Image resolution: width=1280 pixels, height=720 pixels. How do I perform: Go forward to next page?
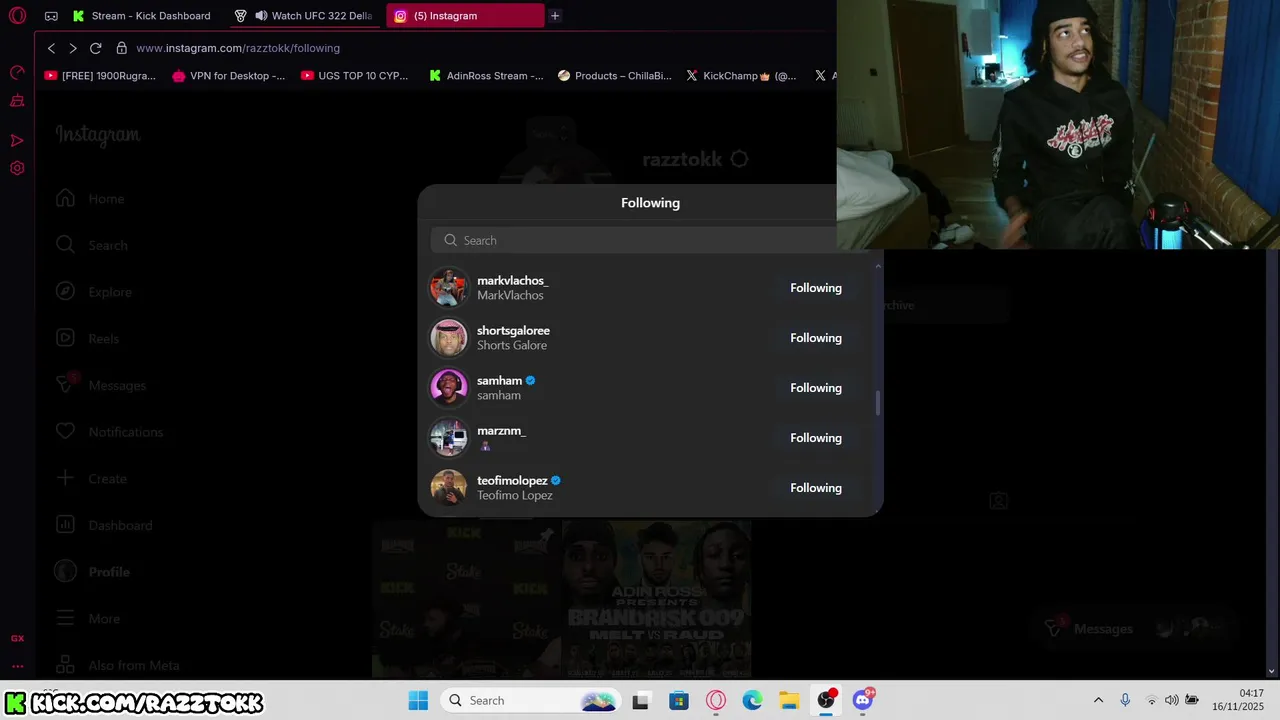[73, 48]
